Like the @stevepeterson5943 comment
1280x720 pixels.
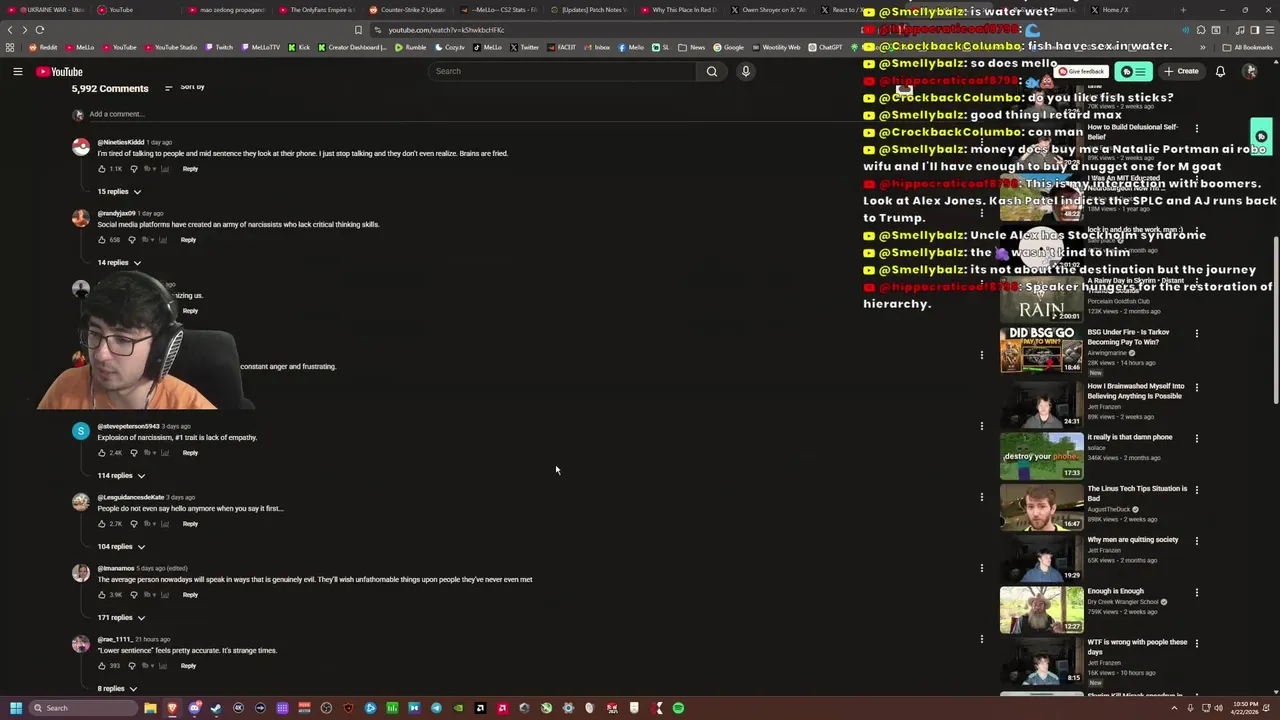[x=101, y=453]
